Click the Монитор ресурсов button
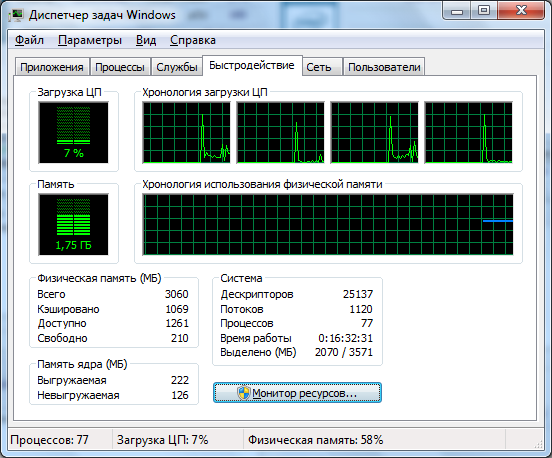Viewport: 552px width, 458px height. [297, 393]
